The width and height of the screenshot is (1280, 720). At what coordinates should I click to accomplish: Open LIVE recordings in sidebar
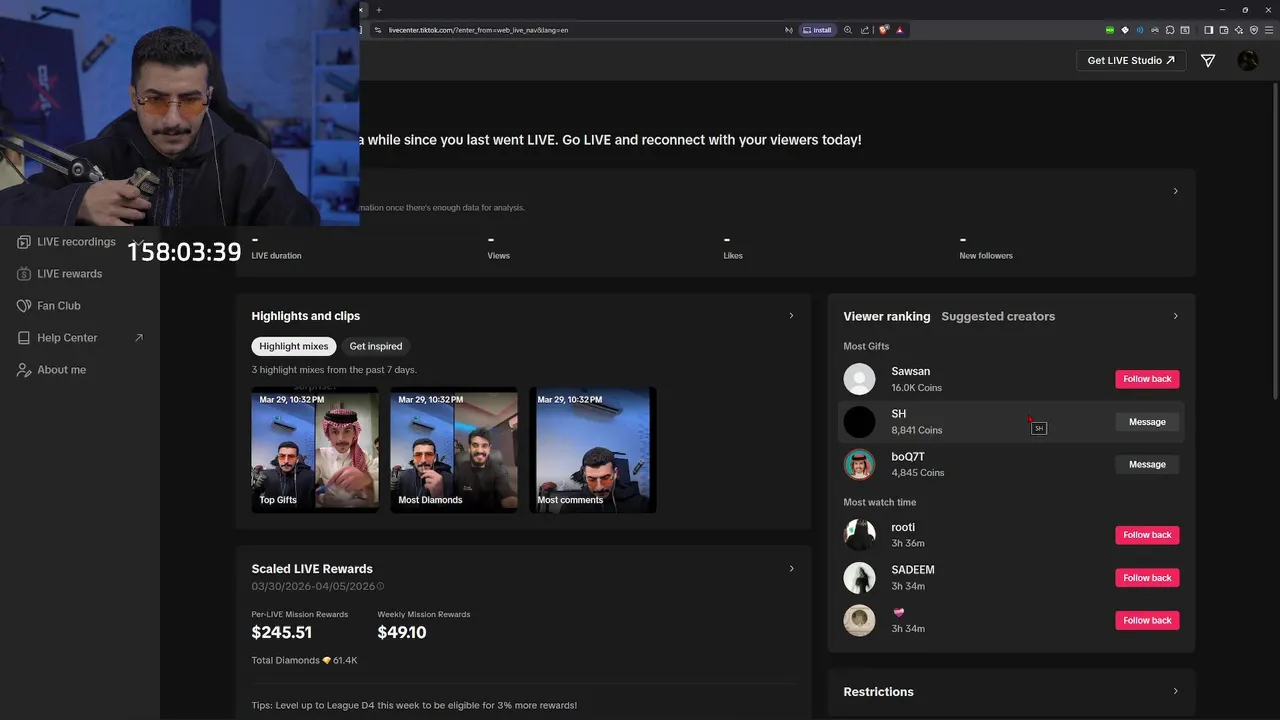pyautogui.click(x=67, y=242)
